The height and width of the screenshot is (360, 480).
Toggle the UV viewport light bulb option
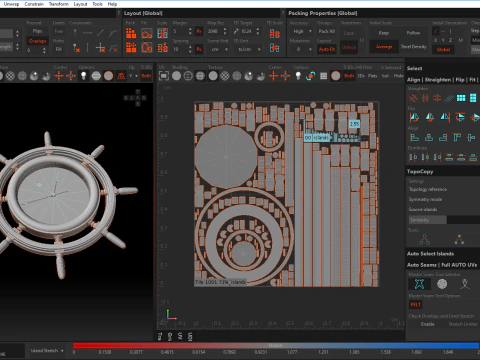tap(298, 76)
